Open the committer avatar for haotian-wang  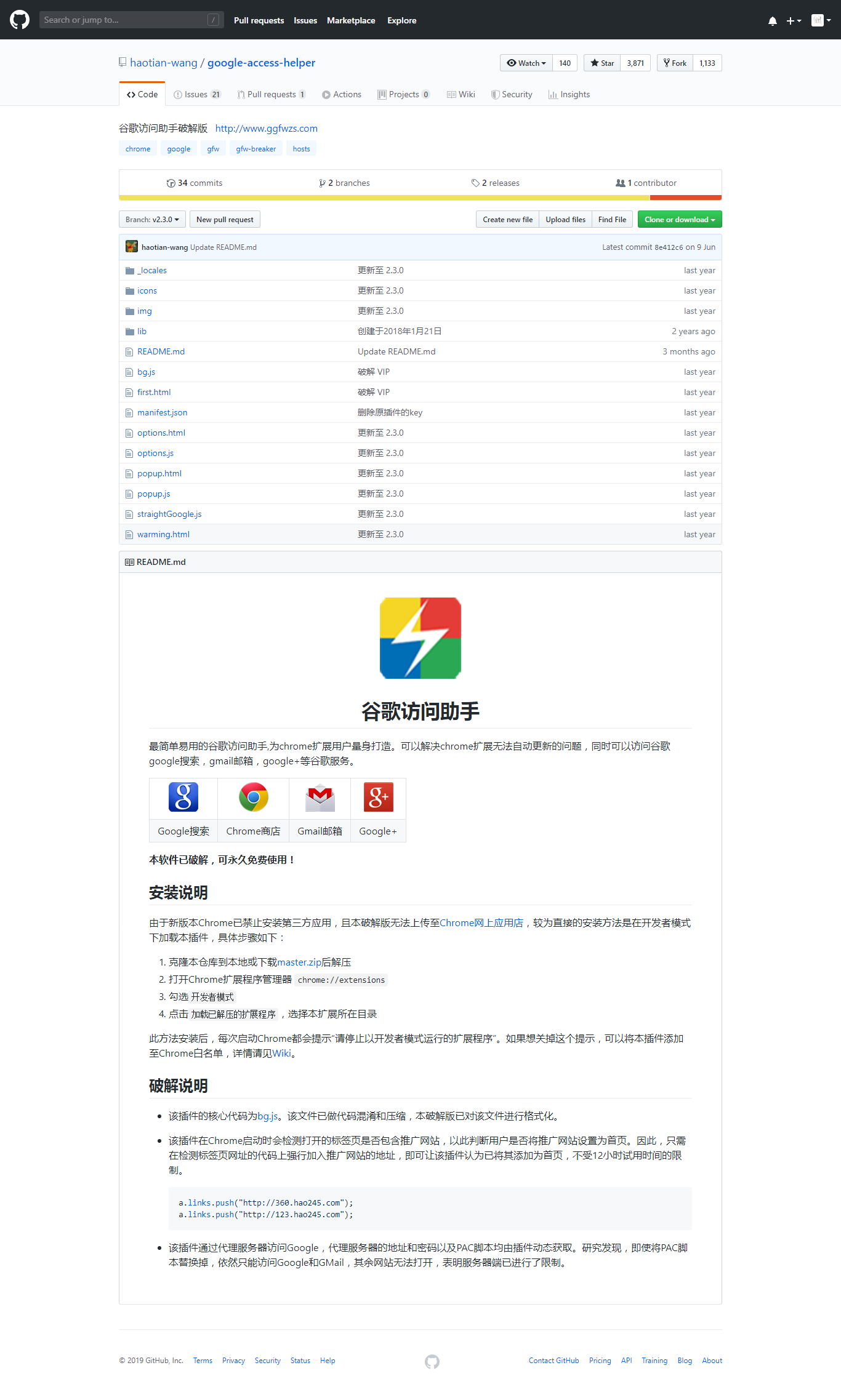[x=132, y=247]
